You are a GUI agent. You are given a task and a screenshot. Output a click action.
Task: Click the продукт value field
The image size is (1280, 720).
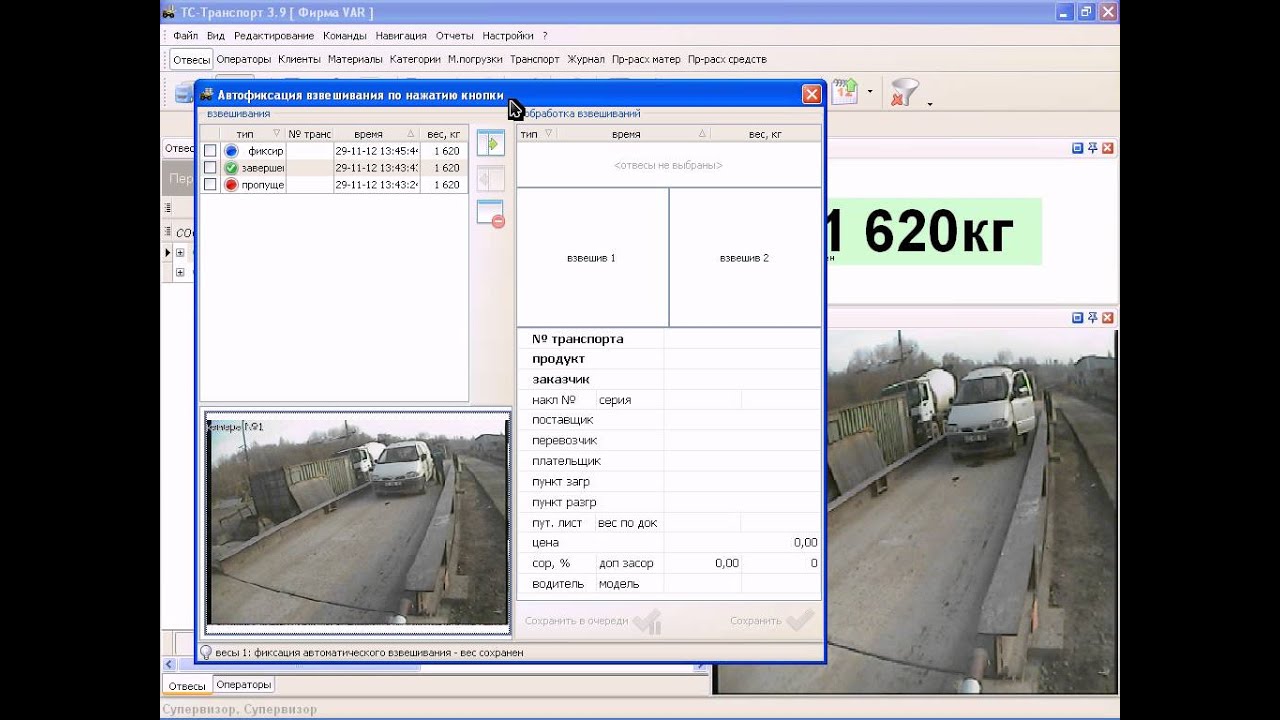click(741, 359)
